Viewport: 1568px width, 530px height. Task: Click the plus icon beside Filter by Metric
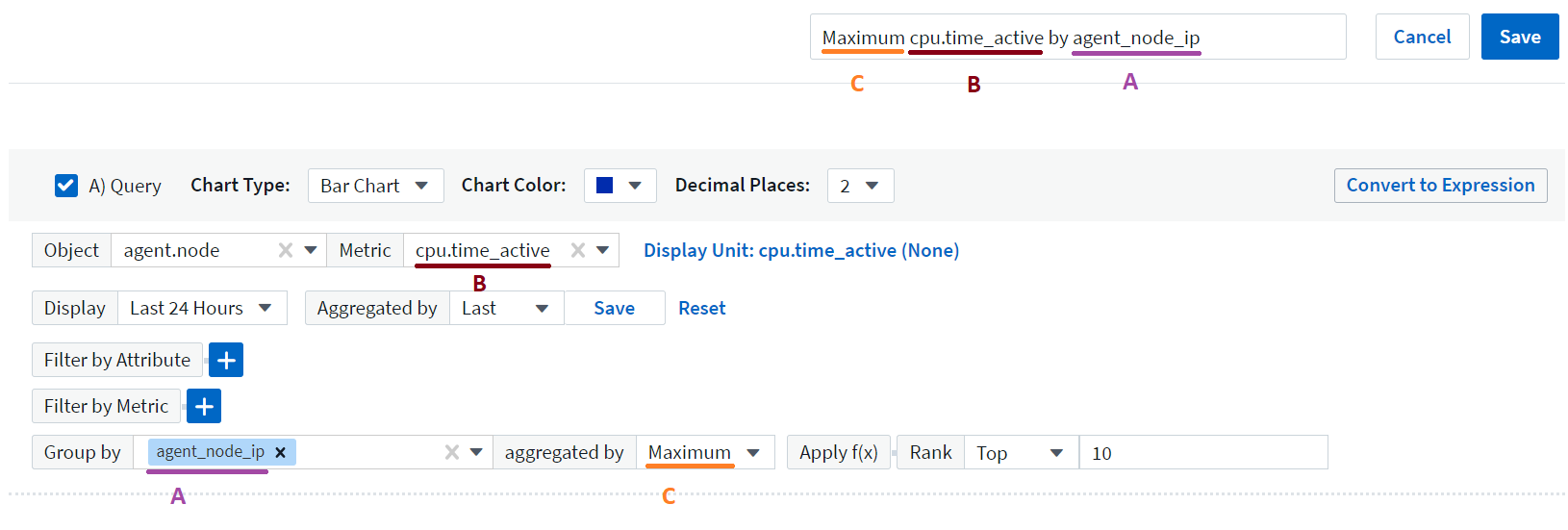click(204, 407)
